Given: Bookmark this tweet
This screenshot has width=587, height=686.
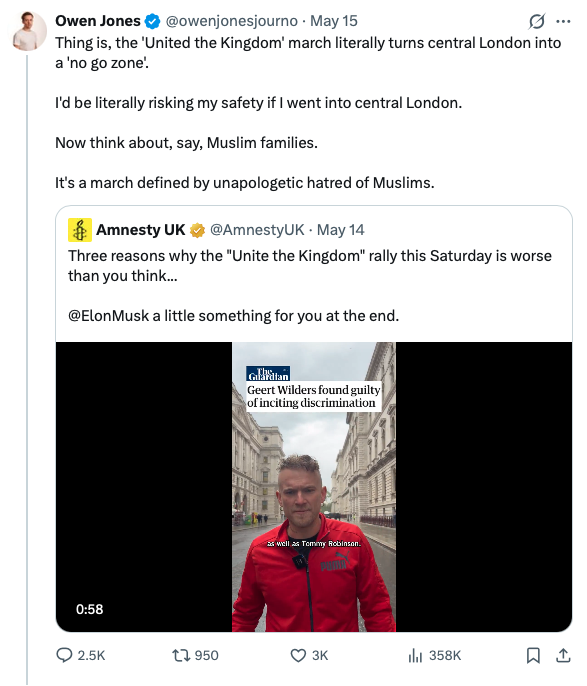Looking at the screenshot, I should point(533,655).
